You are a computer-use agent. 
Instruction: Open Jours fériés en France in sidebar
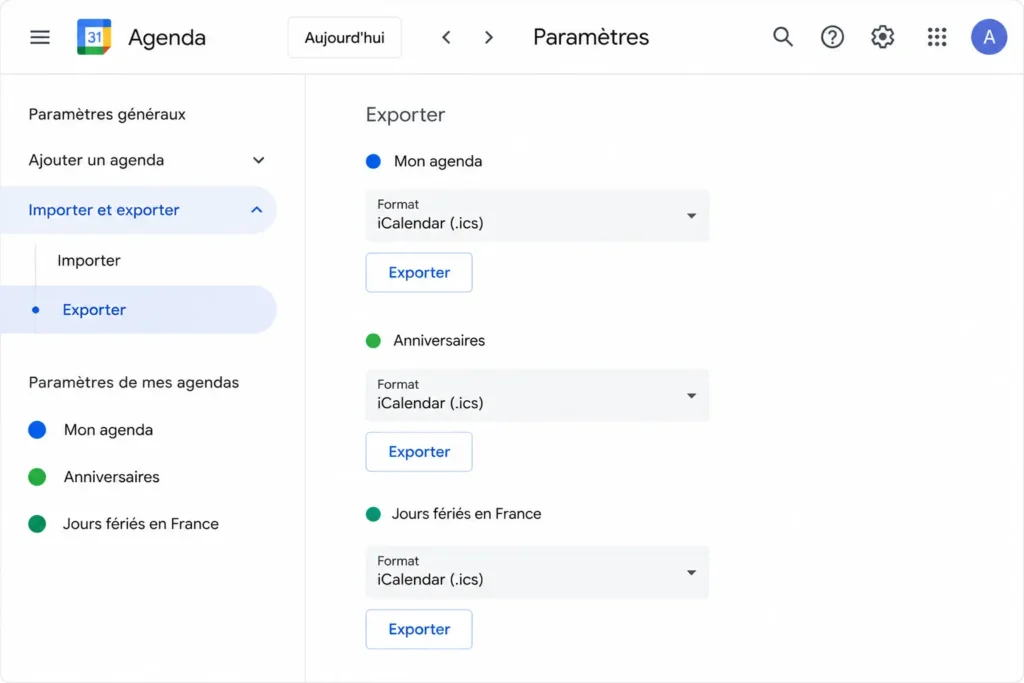[140, 524]
